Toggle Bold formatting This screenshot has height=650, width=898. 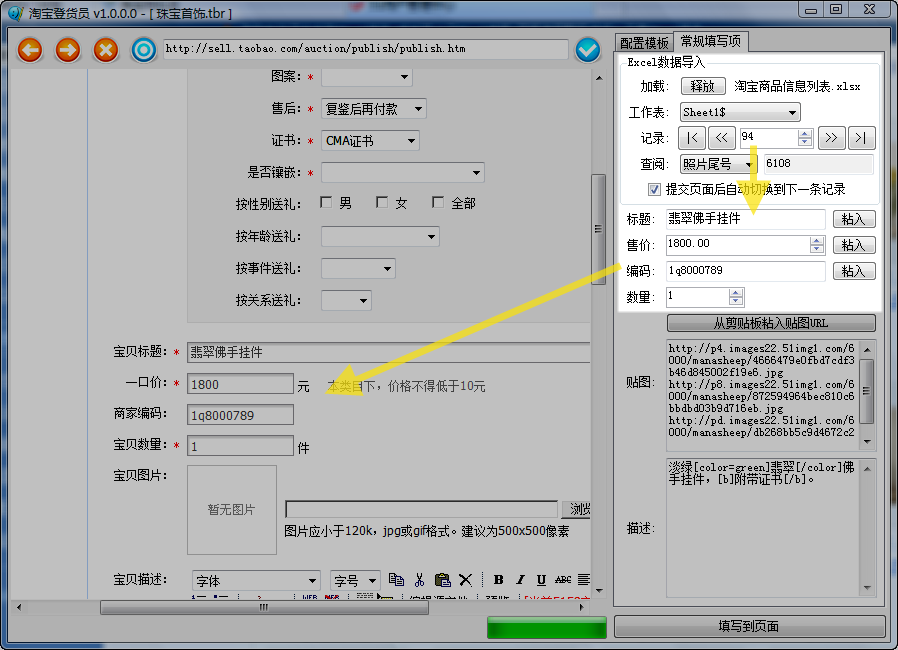click(x=499, y=580)
